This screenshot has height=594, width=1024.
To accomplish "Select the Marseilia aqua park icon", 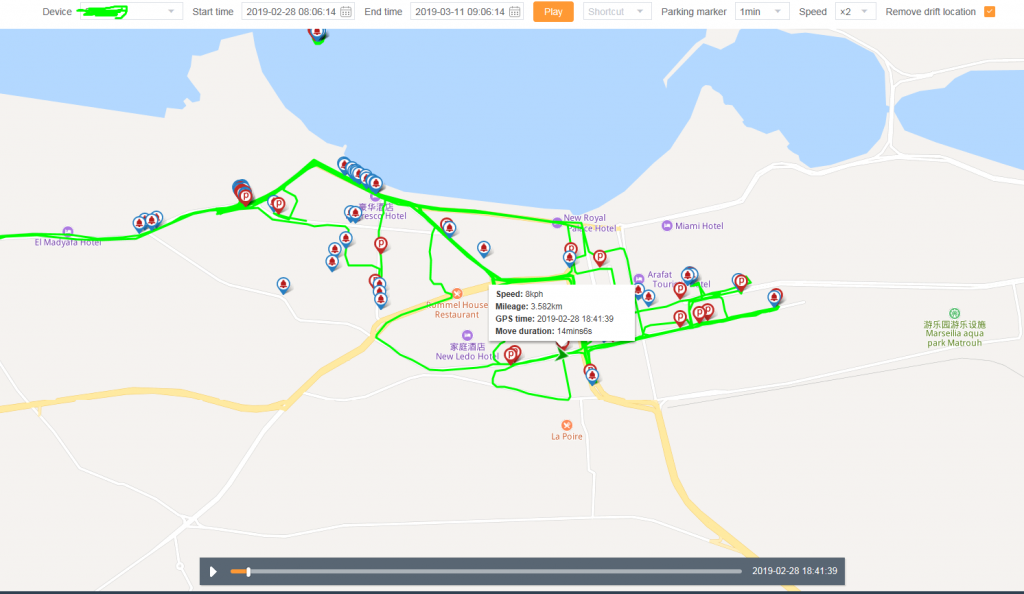I will (x=954, y=313).
